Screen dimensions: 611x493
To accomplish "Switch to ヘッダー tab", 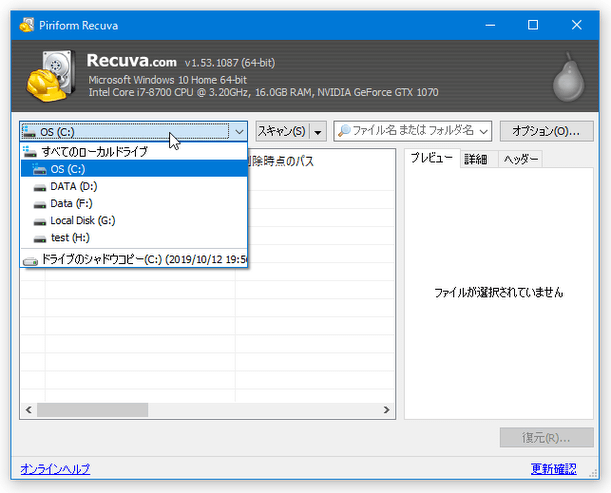I will [x=521, y=159].
